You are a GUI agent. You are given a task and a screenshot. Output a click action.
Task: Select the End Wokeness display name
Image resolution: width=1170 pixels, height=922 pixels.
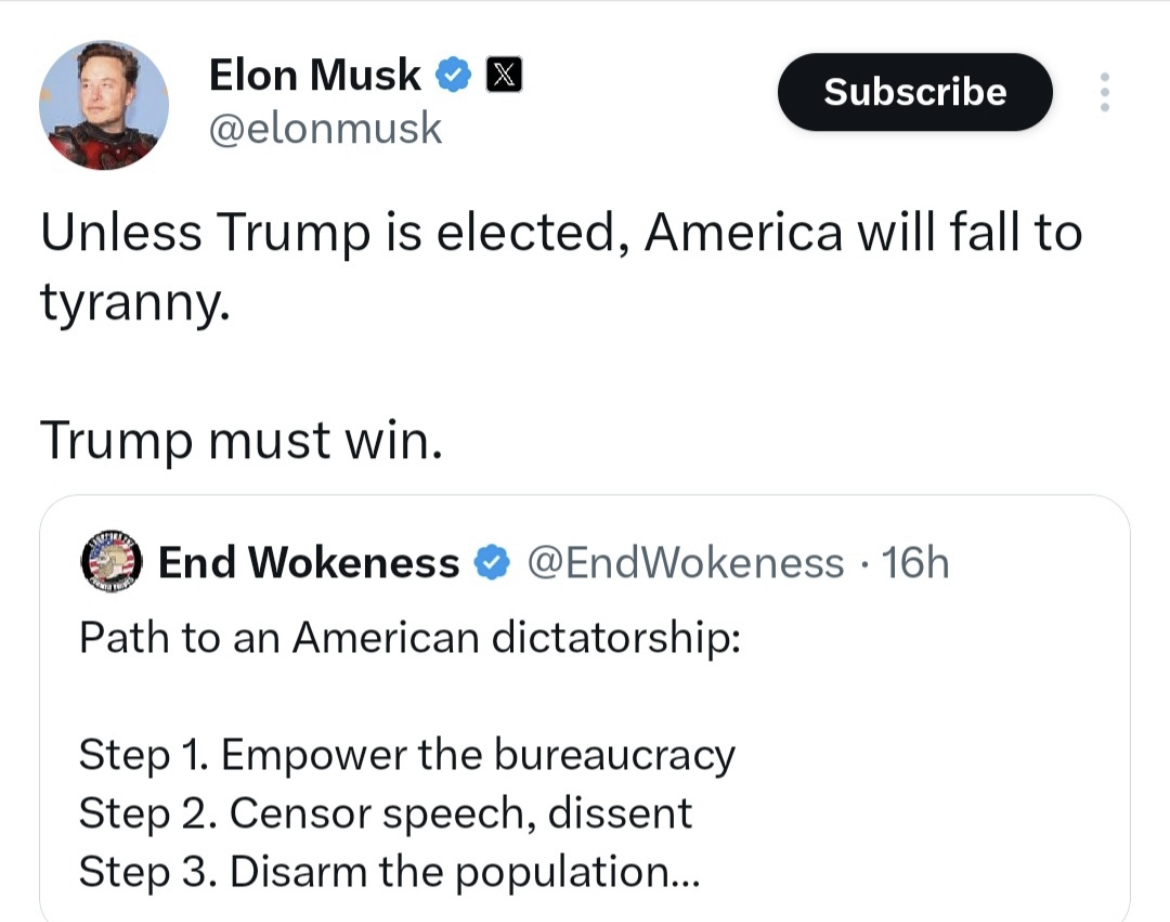tap(308, 564)
